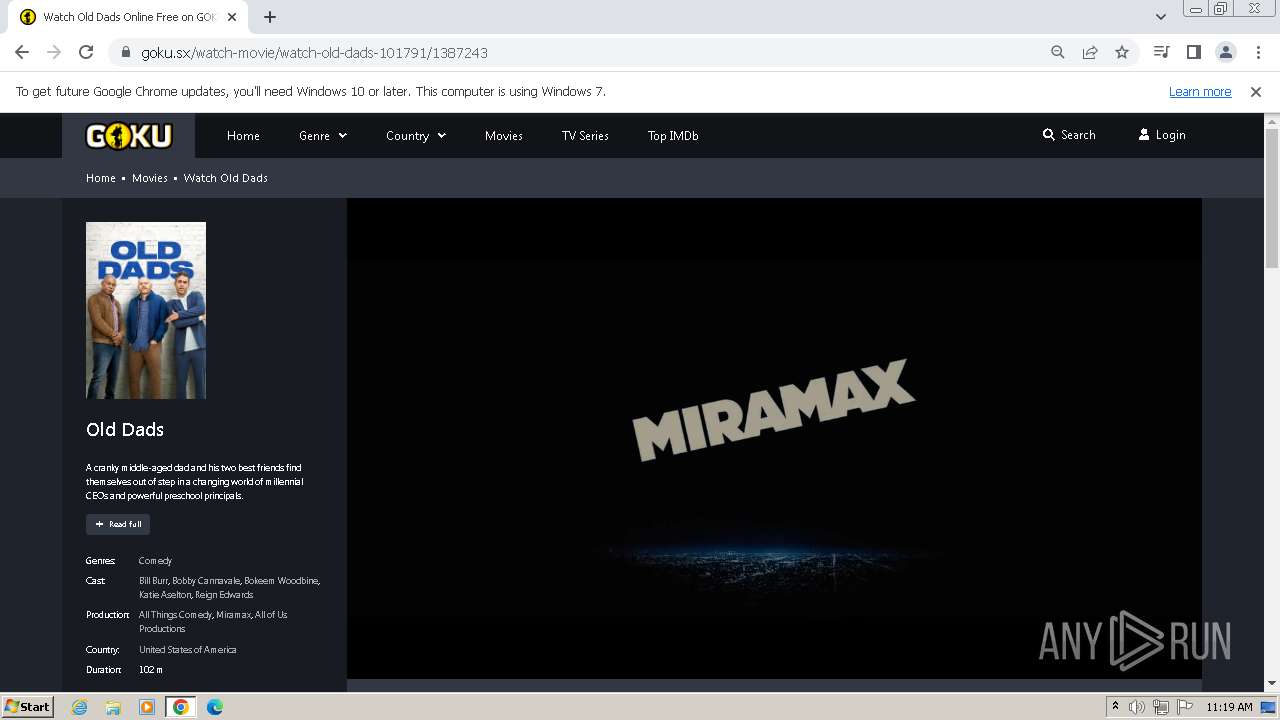Viewport: 1280px width, 720px height.
Task: Click the GOKU site logo
Action: (x=128, y=135)
